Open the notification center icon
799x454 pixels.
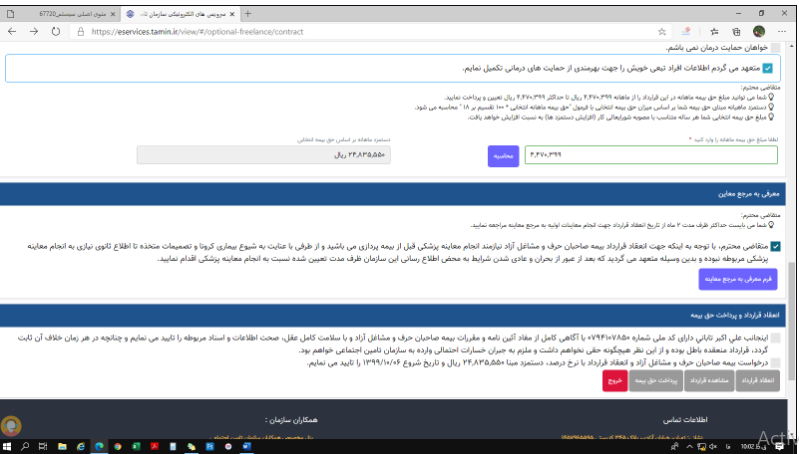tap(779, 446)
